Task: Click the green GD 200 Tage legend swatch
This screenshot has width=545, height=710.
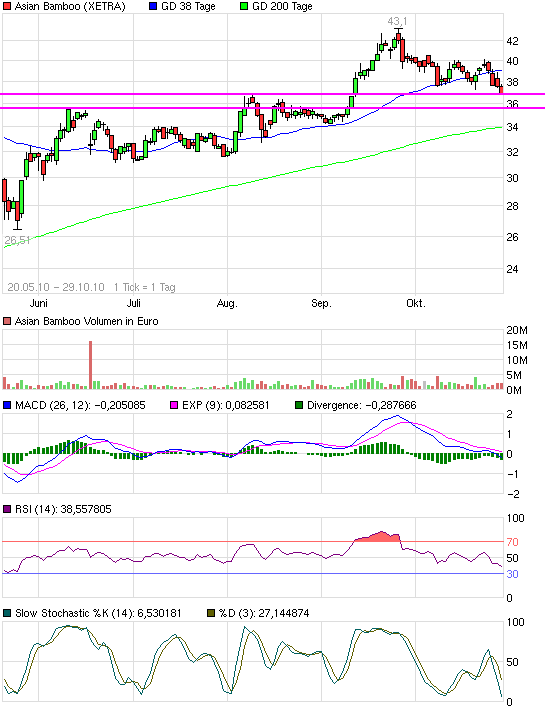Action: coord(244,6)
